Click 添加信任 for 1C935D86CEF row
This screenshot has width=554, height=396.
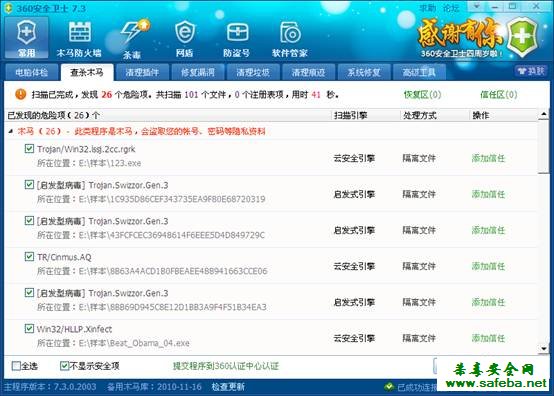pos(488,194)
